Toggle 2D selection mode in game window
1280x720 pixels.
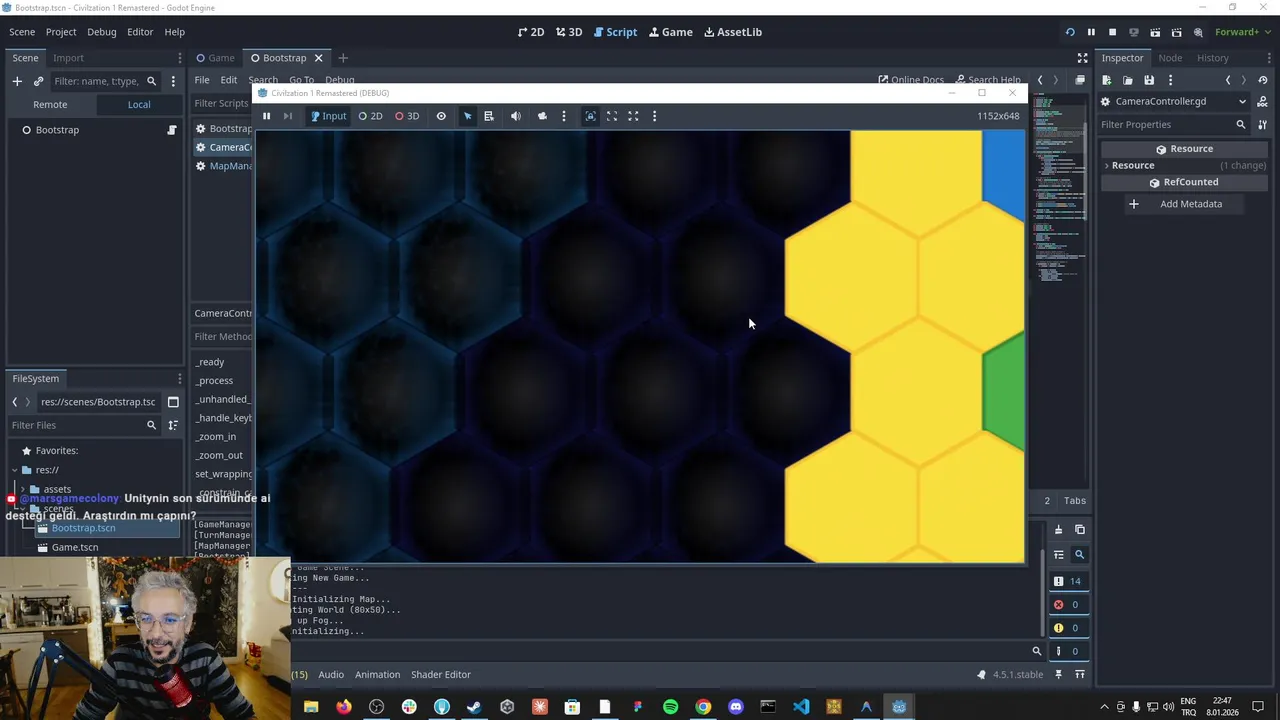[371, 116]
